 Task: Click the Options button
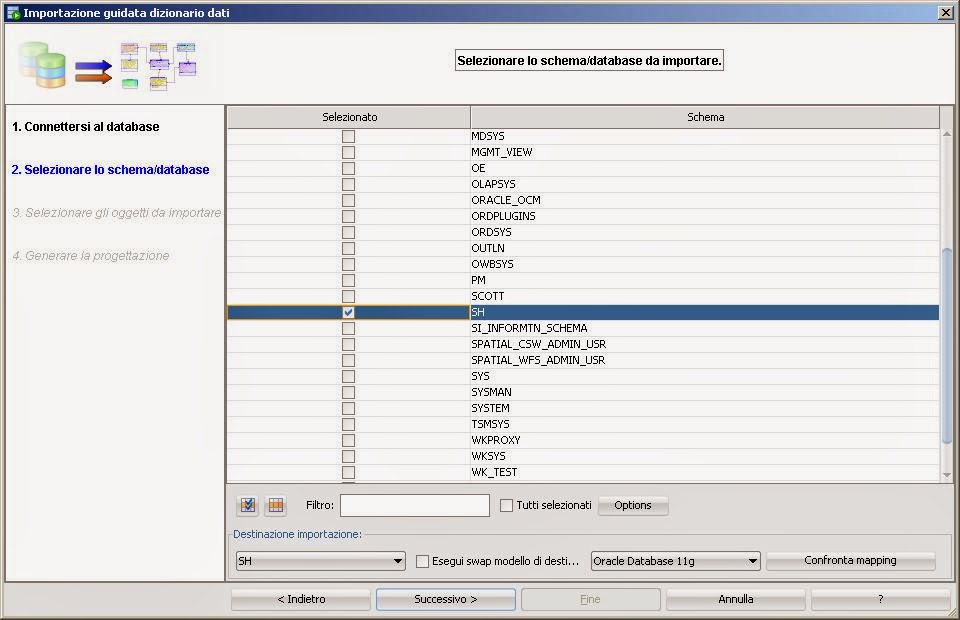[x=633, y=506]
